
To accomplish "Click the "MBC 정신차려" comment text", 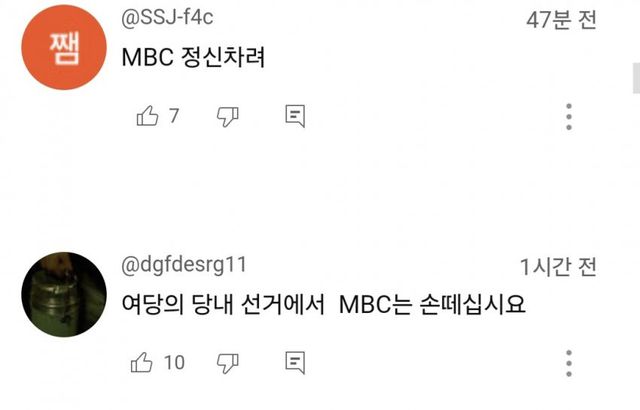I will (x=193, y=57).
